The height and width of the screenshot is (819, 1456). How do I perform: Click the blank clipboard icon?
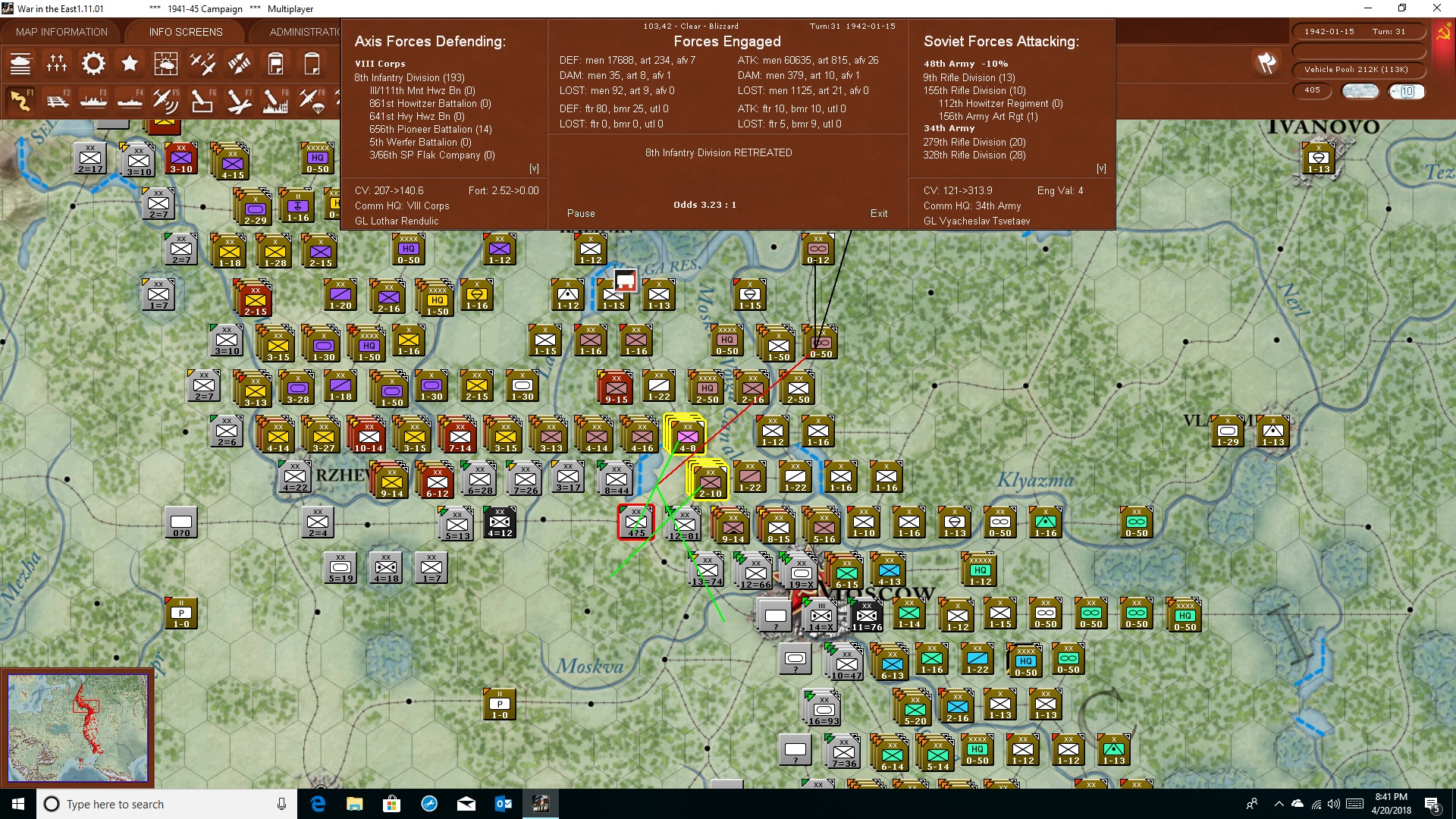(x=312, y=64)
